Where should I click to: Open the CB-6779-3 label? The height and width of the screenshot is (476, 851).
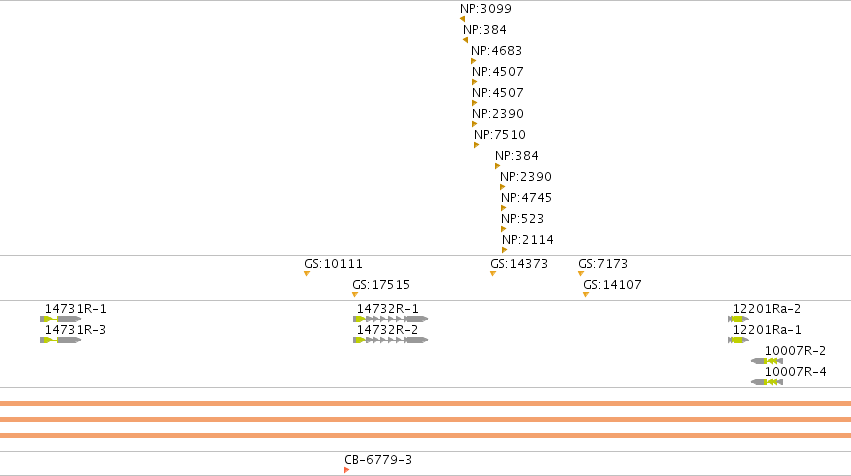(378, 460)
